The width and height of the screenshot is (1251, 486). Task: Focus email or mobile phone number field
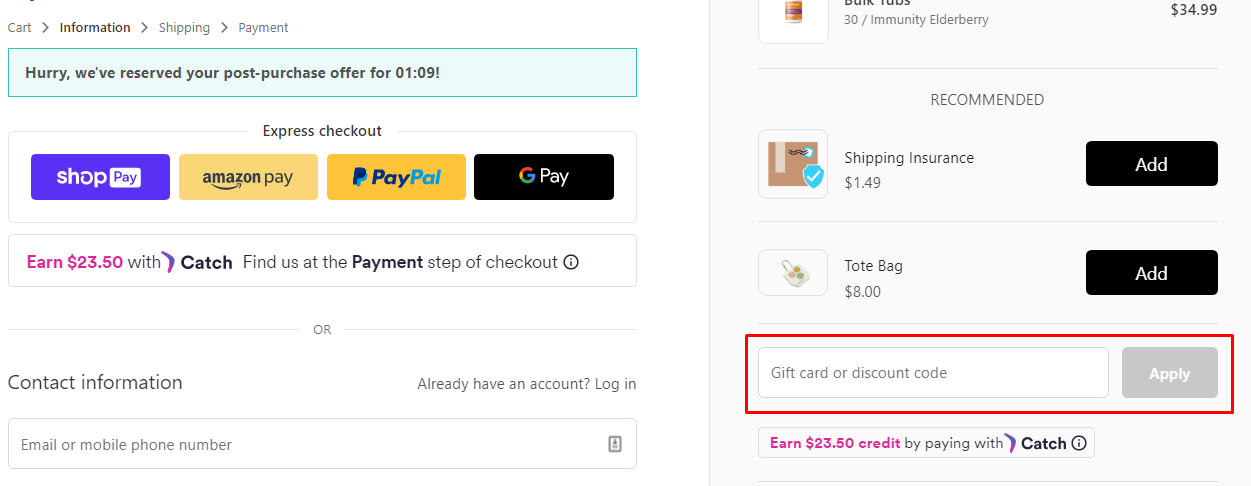pyautogui.click(x=322, y=444)
